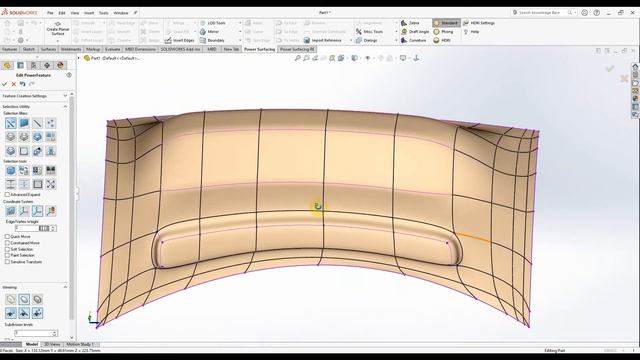Open the Insert menu

click(89, 13)
